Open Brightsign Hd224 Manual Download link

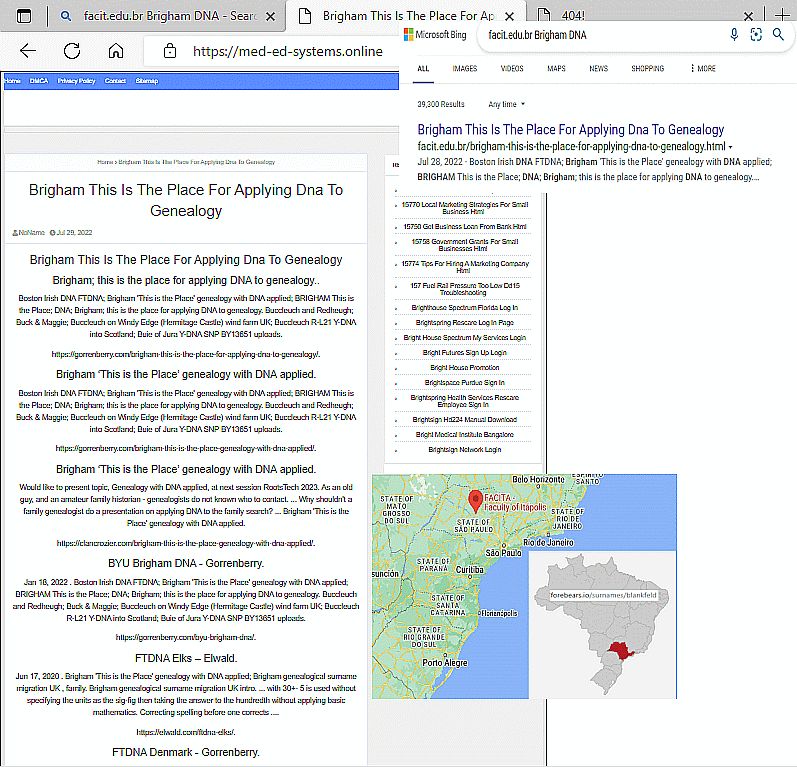coord(465,419)
